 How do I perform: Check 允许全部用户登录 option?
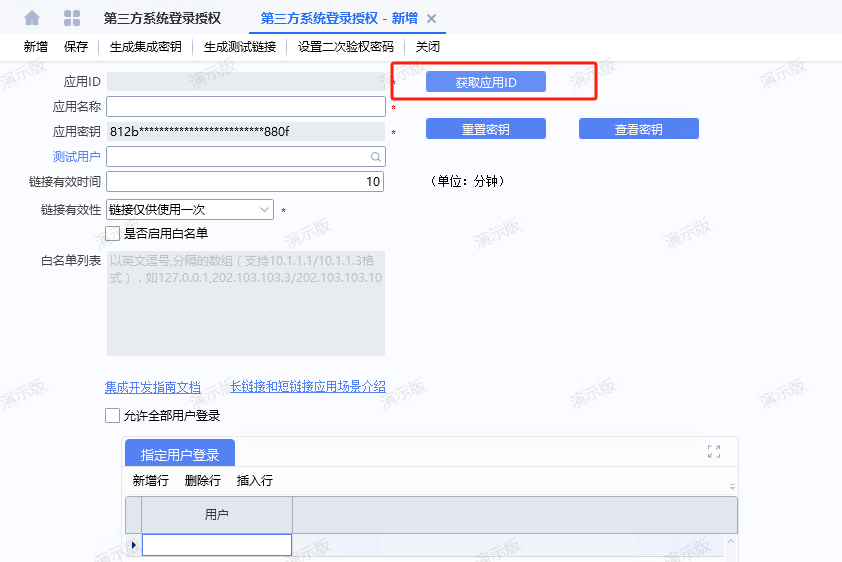[x=112, y=415]
